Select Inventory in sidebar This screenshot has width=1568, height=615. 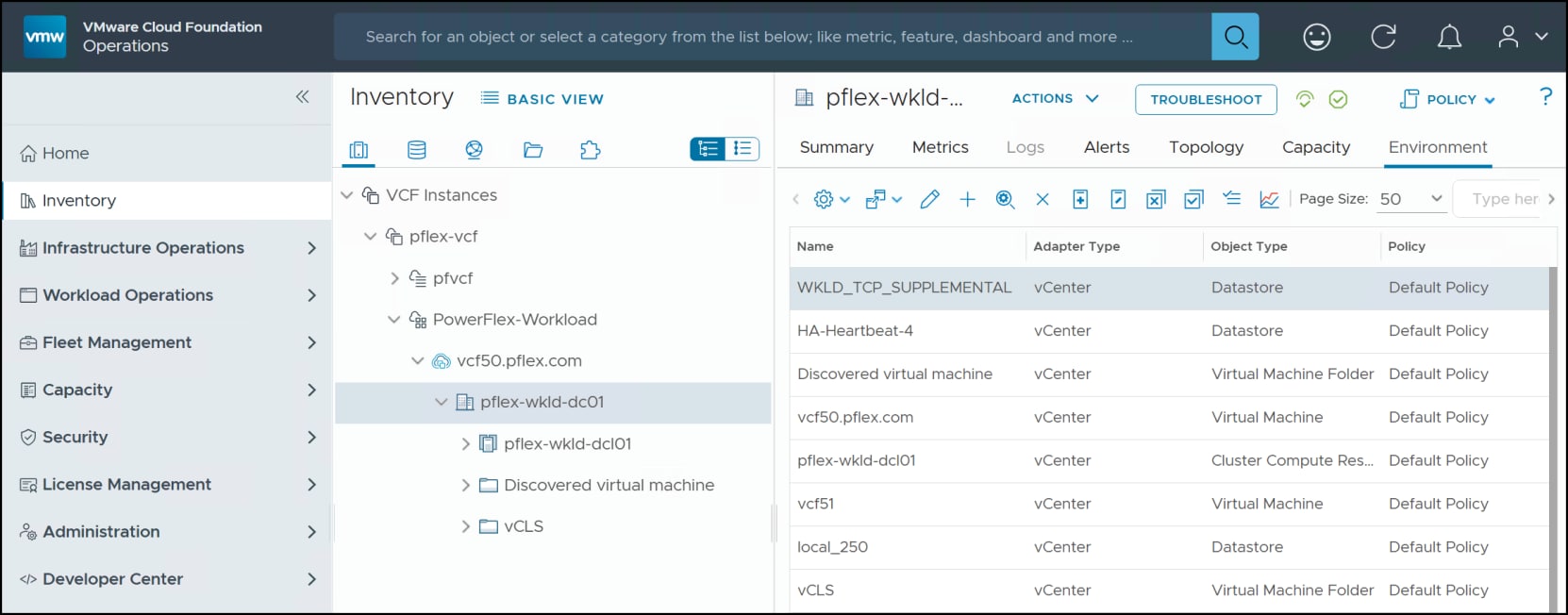pyautogui.click(x=167, y=200)
